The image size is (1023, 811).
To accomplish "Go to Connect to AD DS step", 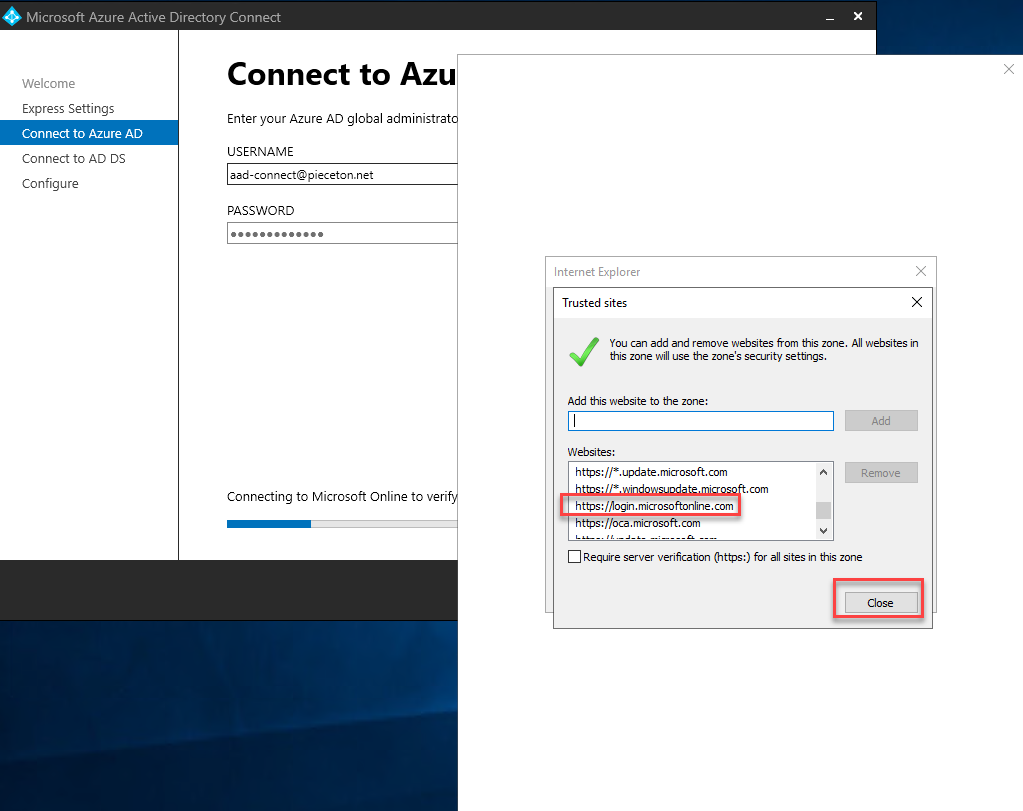I will 74,159.
